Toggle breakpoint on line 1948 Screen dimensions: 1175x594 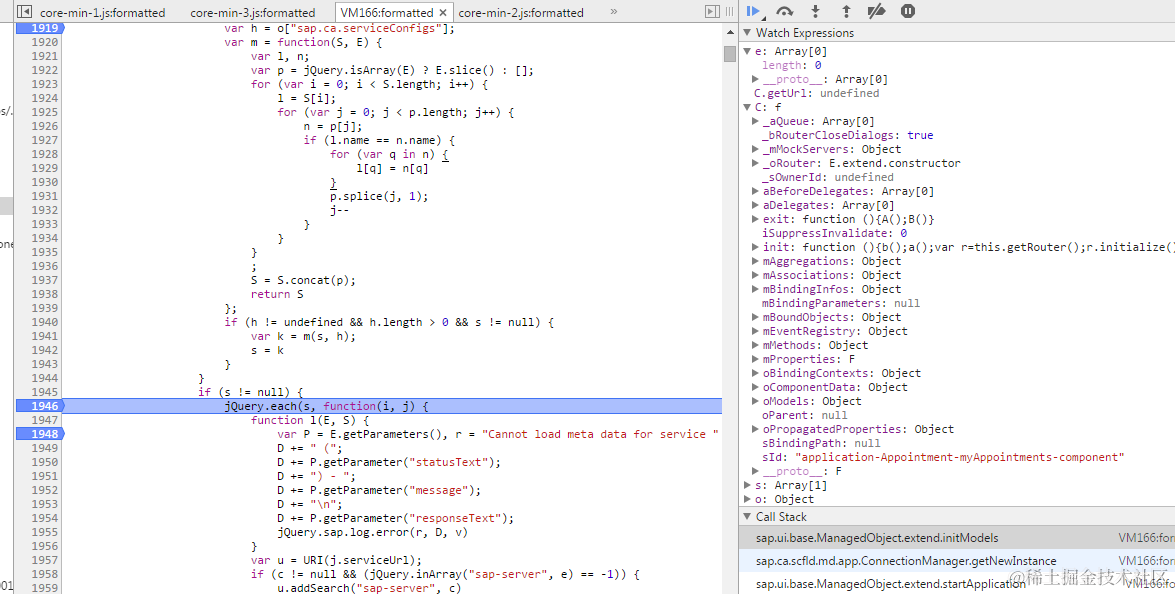(41, 434)
